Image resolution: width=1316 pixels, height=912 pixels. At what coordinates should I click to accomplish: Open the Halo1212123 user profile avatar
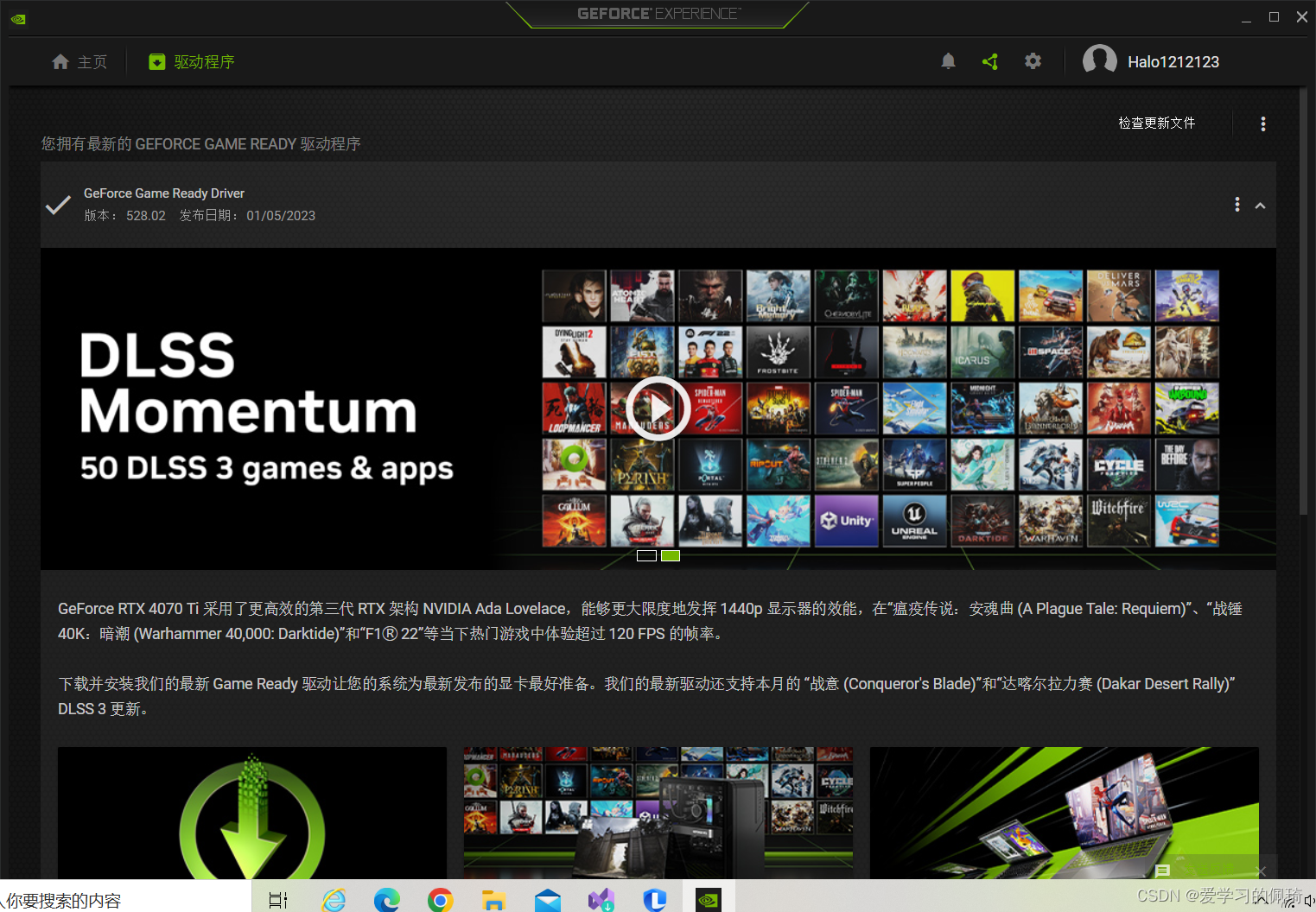click(x=1100, y=60)
